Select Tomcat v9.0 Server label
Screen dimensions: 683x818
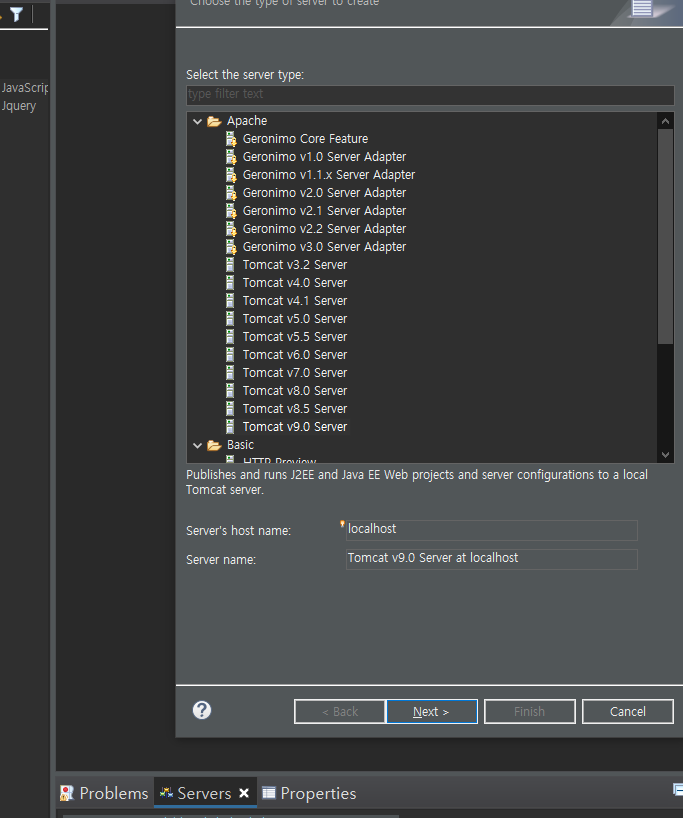coord(295,427)
